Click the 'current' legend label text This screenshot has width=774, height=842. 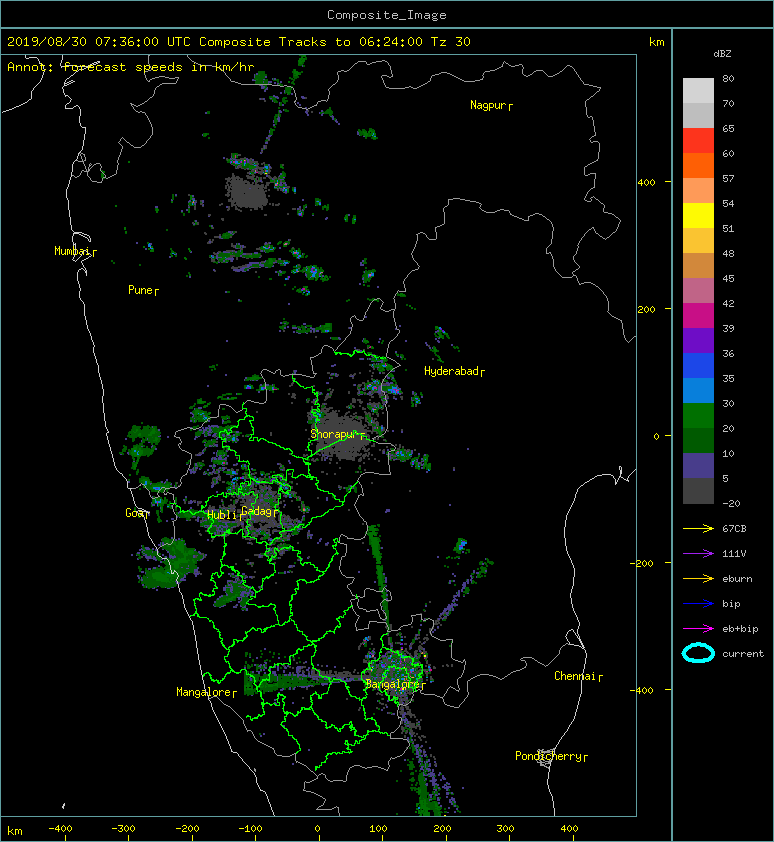click(743, 654)
